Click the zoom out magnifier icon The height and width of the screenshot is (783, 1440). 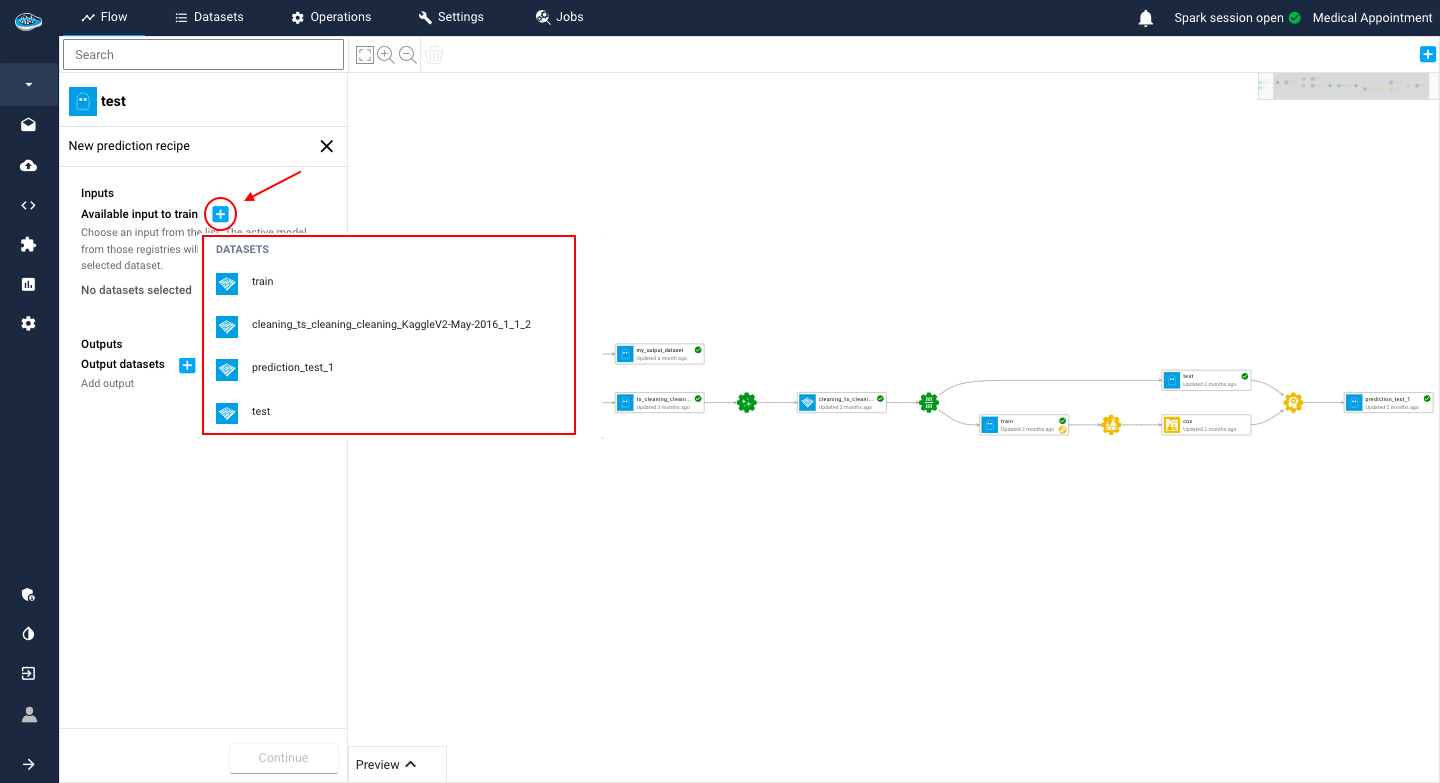[x=408, y=55]
